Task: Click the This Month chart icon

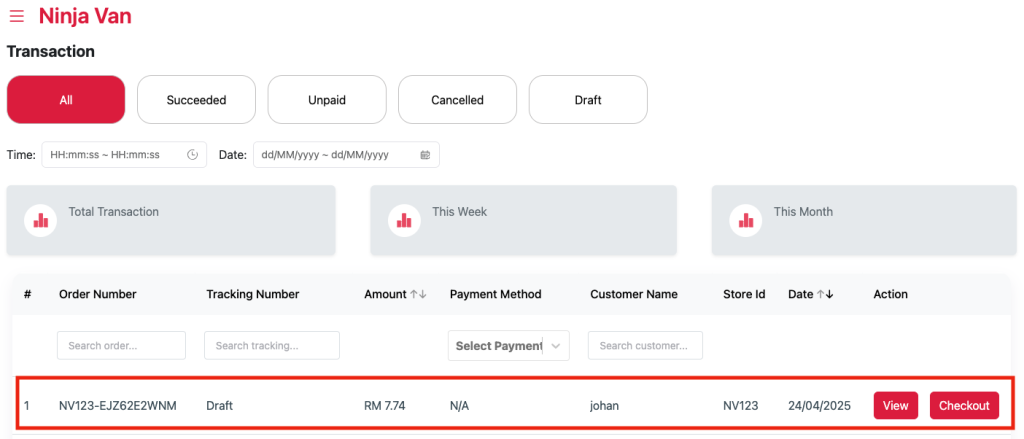Action: (746, 220)
